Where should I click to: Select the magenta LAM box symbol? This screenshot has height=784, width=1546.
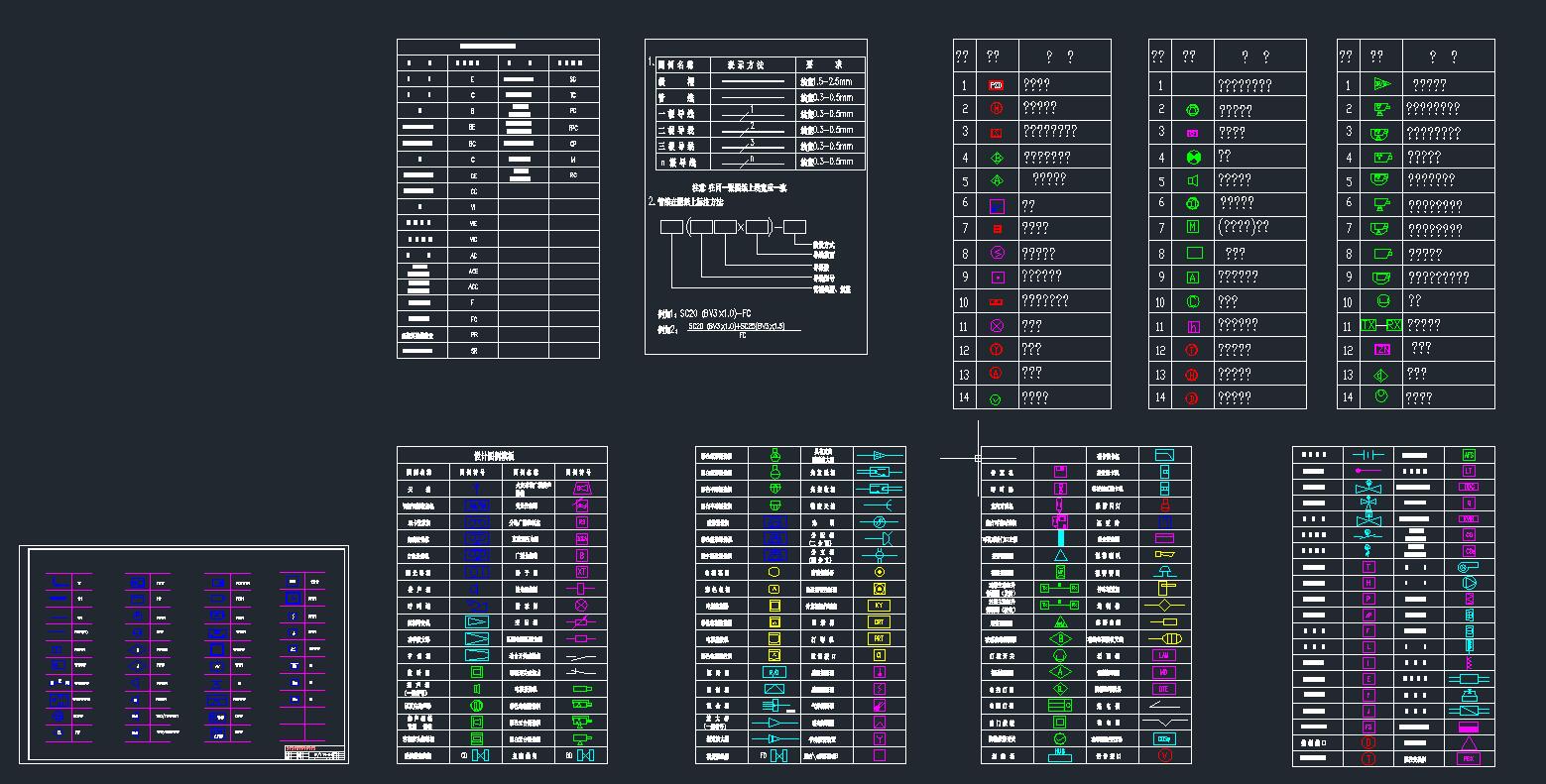pos(1164,656)
